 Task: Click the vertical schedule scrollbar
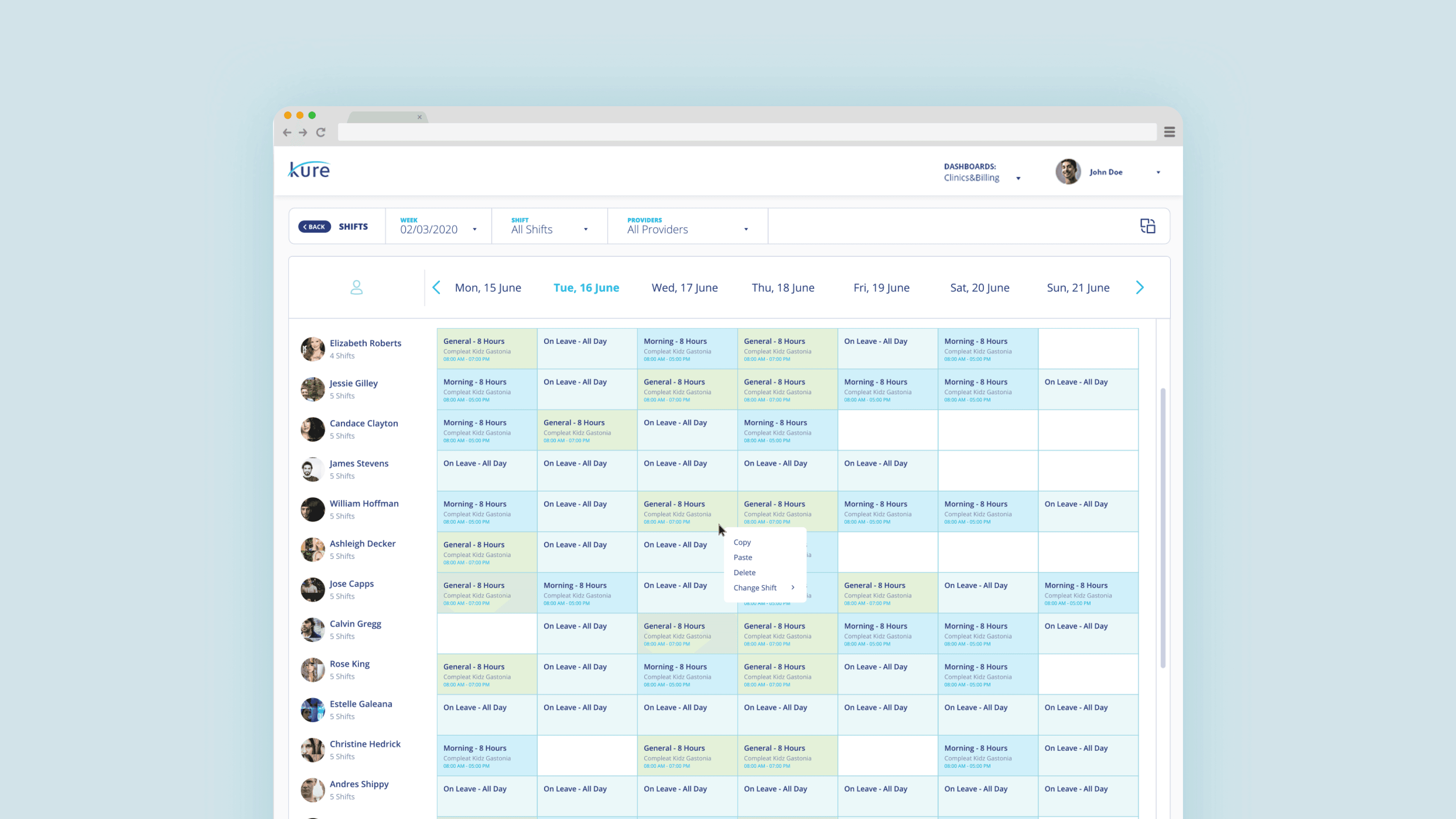(x=1163, y=528)
